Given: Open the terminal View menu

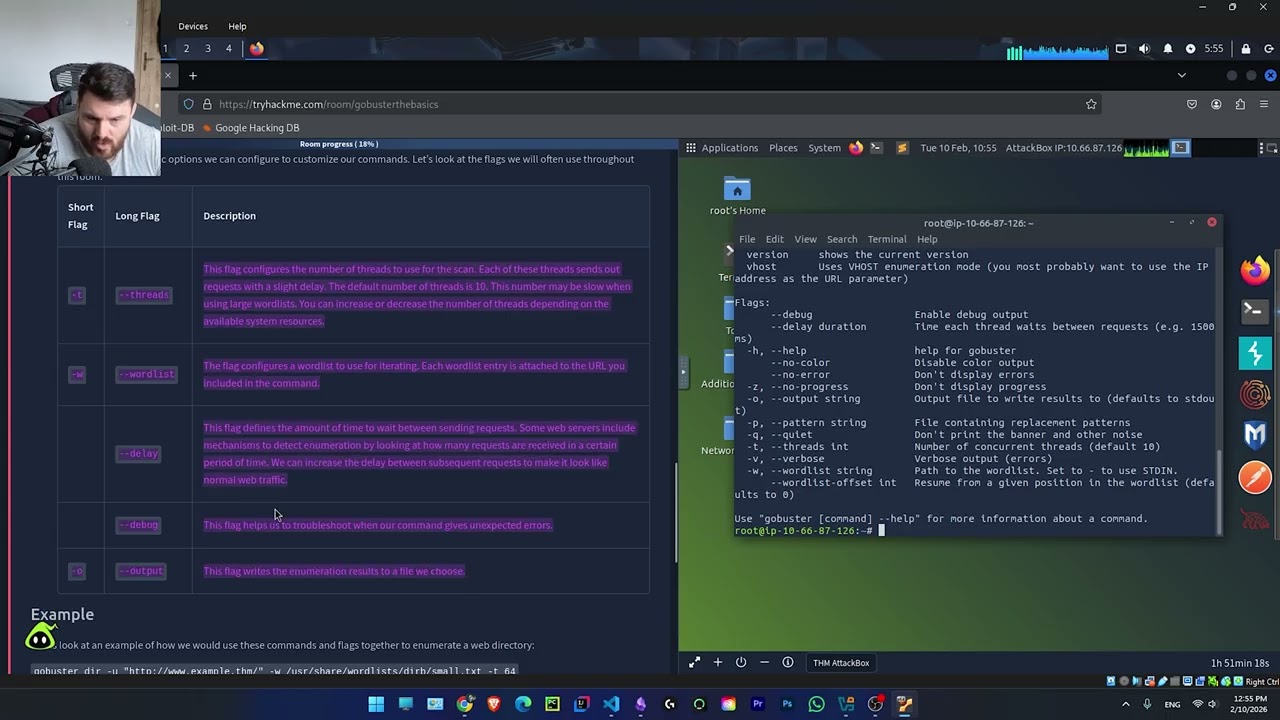Looking at the screenshot, I should point(805,239).
